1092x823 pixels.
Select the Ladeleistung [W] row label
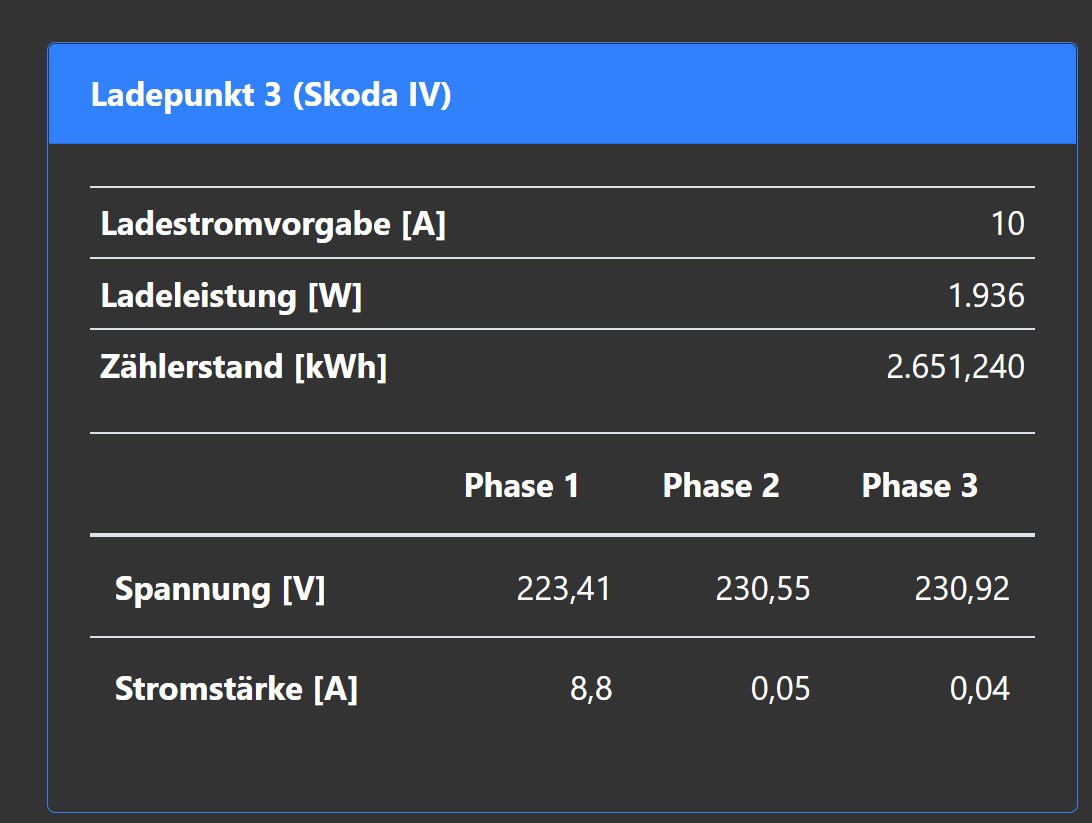[231, 296]
